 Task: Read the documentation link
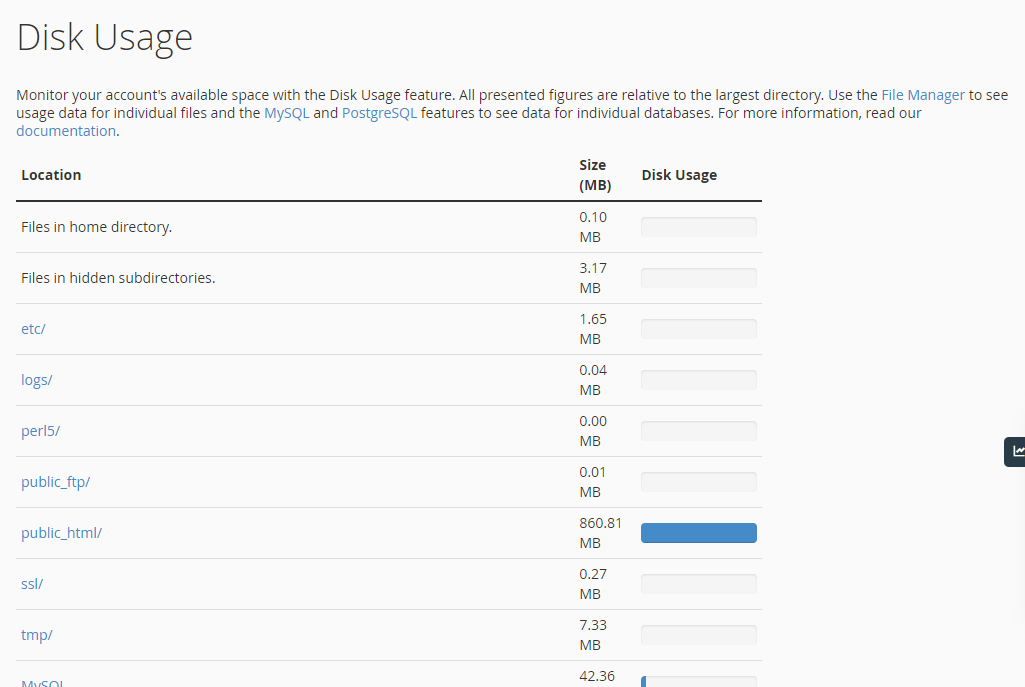66,130
